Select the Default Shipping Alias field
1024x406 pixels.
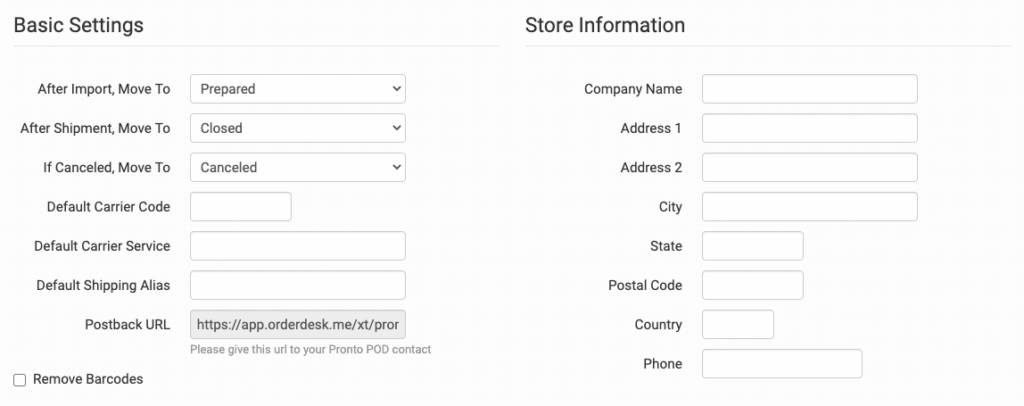pyautogui.click(x=297, y=285)
